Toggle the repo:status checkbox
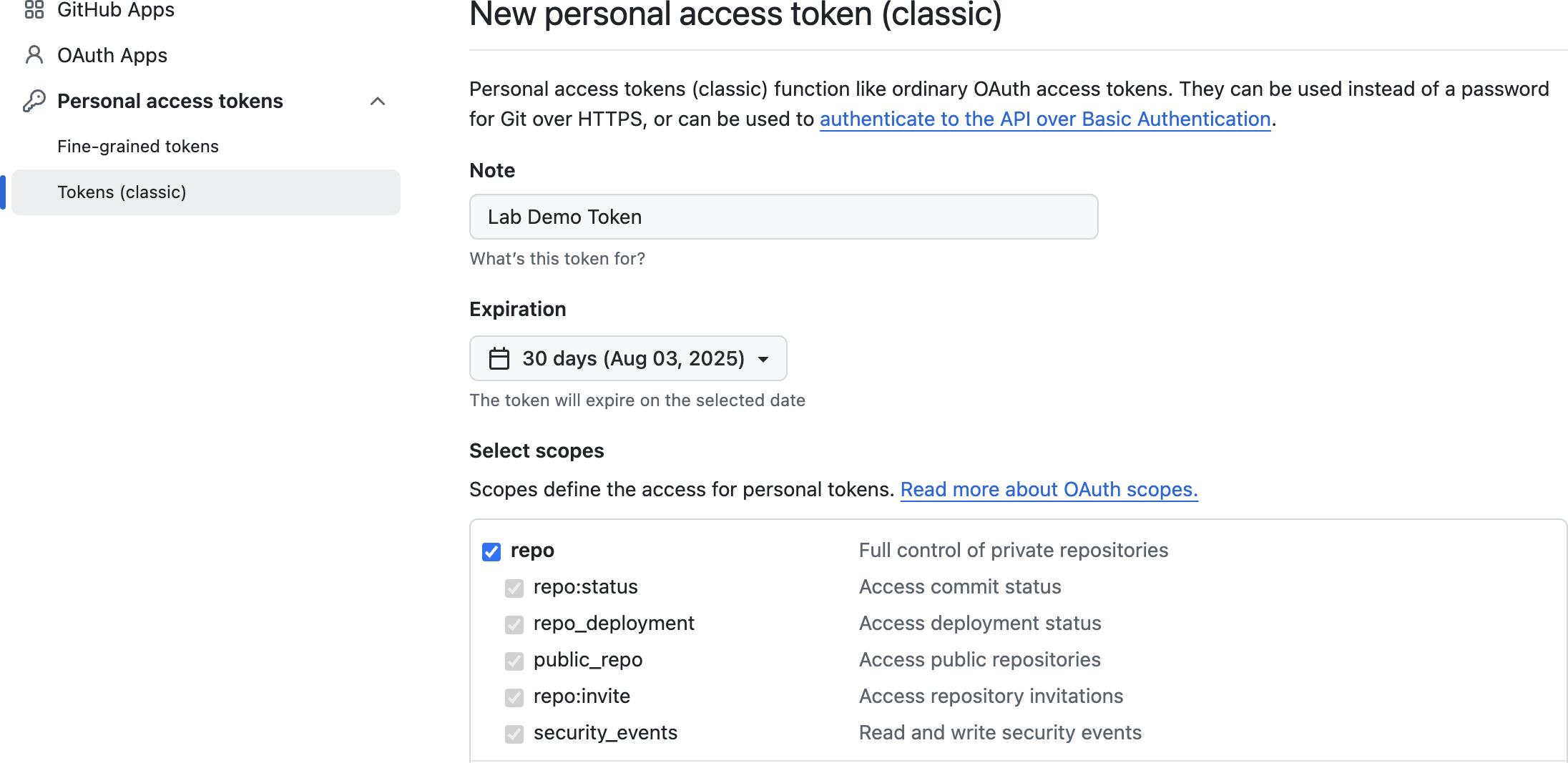The image size is (1568, 763). coord(514,588)
